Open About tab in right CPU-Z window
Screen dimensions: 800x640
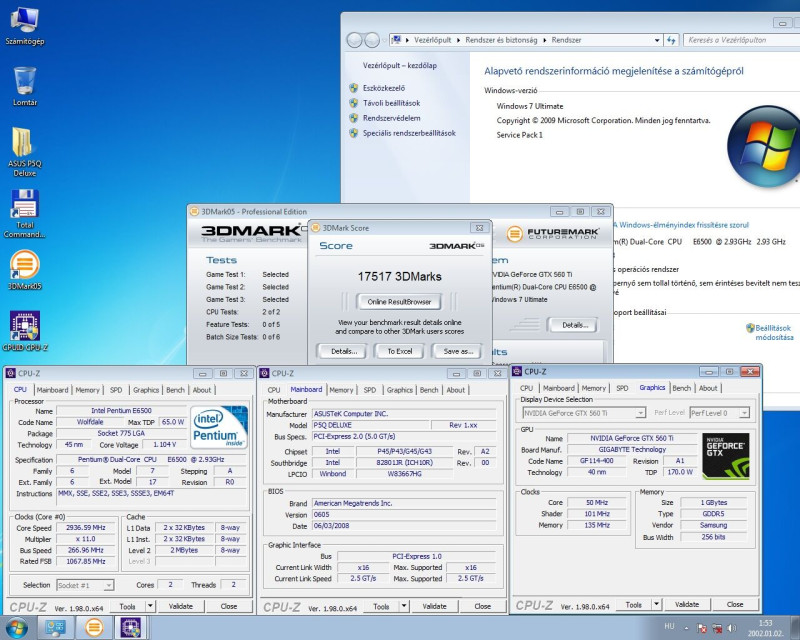click(708, 388)
